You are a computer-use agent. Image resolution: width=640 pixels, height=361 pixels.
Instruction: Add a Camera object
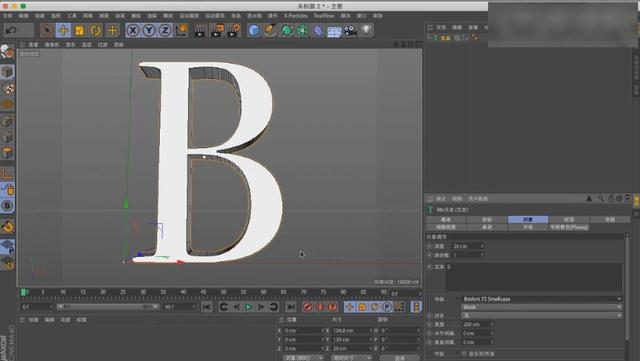click(x=350, y=30)
